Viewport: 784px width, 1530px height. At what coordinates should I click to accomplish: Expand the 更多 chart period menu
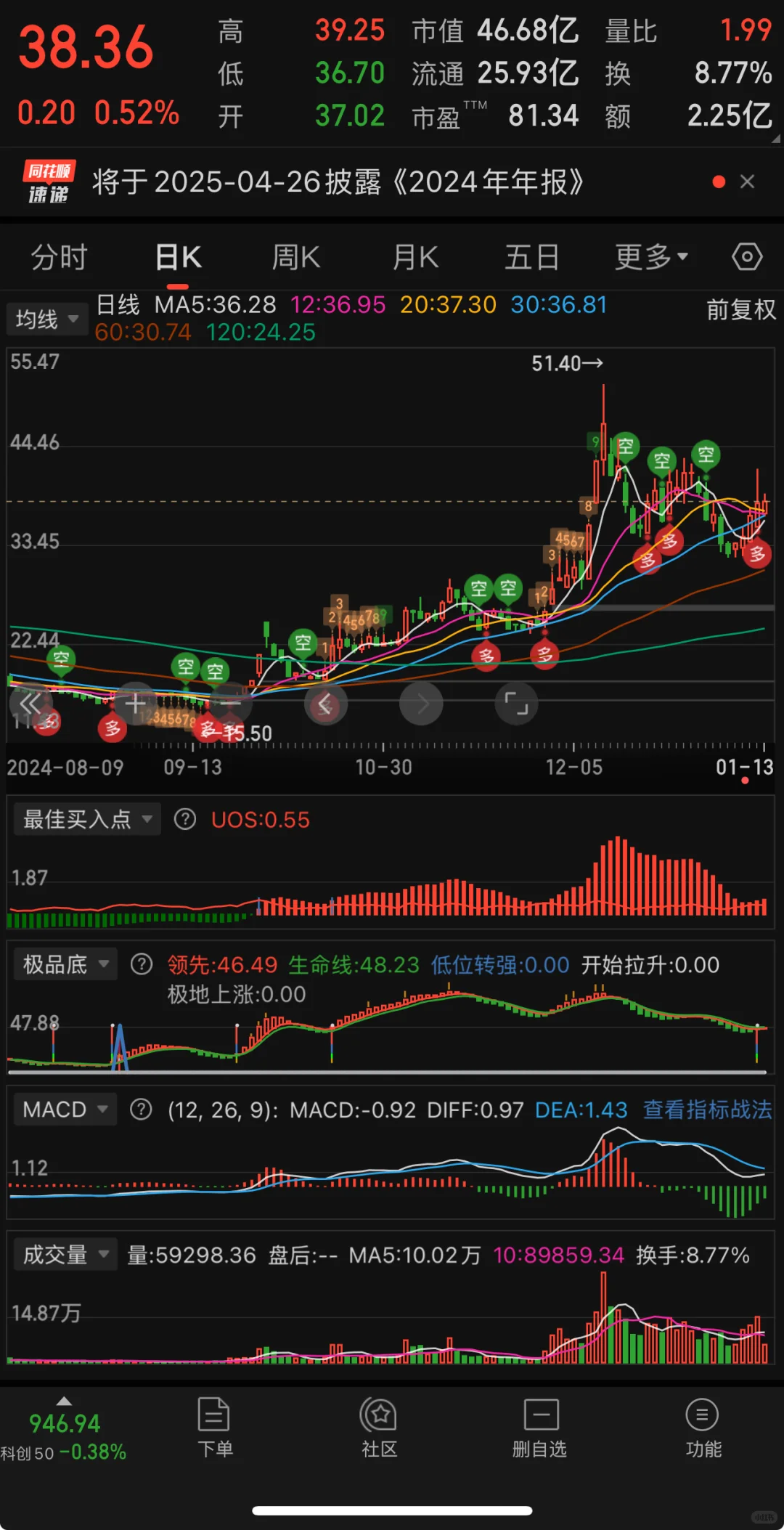[x=651, y=257]
